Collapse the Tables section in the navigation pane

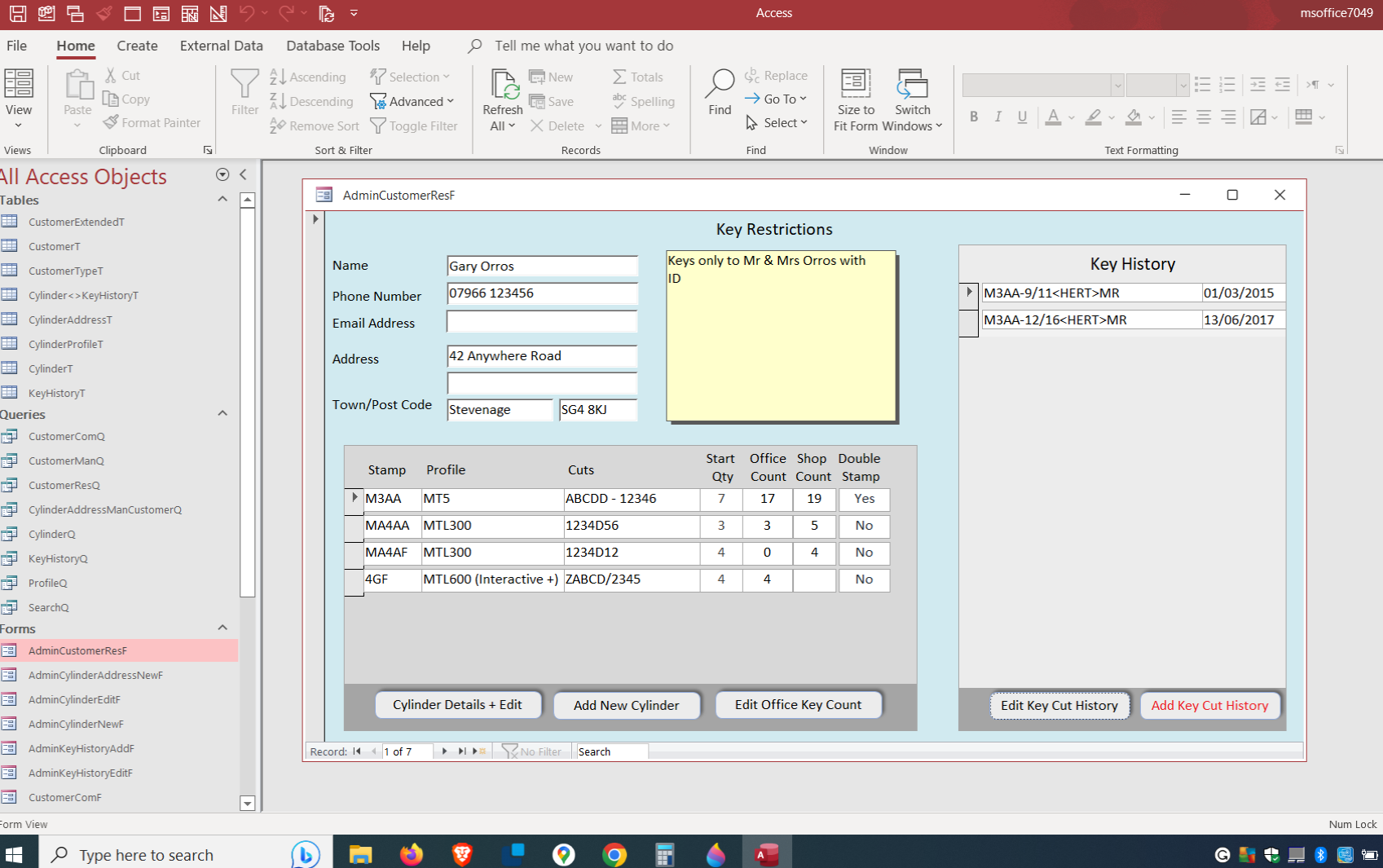pyautogui.click(x=222, y=200)
